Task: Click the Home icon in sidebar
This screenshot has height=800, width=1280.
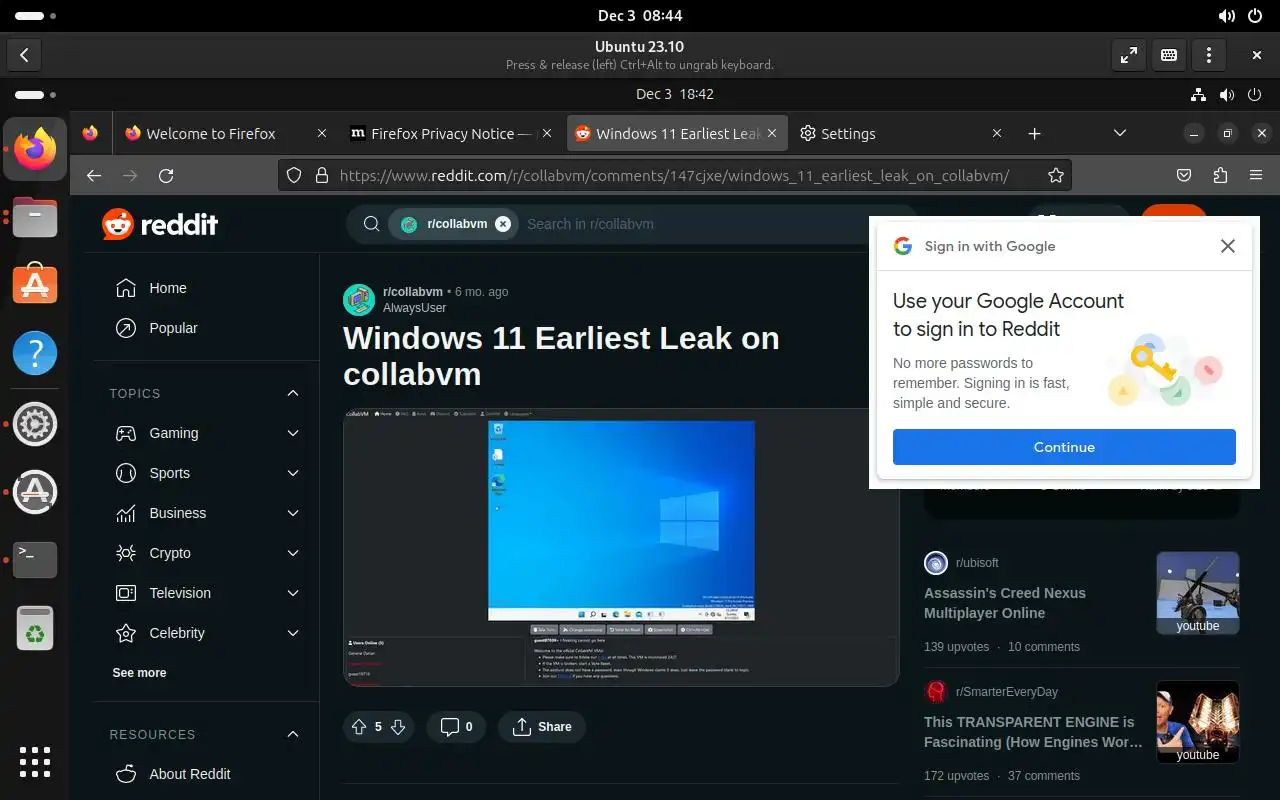Action: coord(126,288)
